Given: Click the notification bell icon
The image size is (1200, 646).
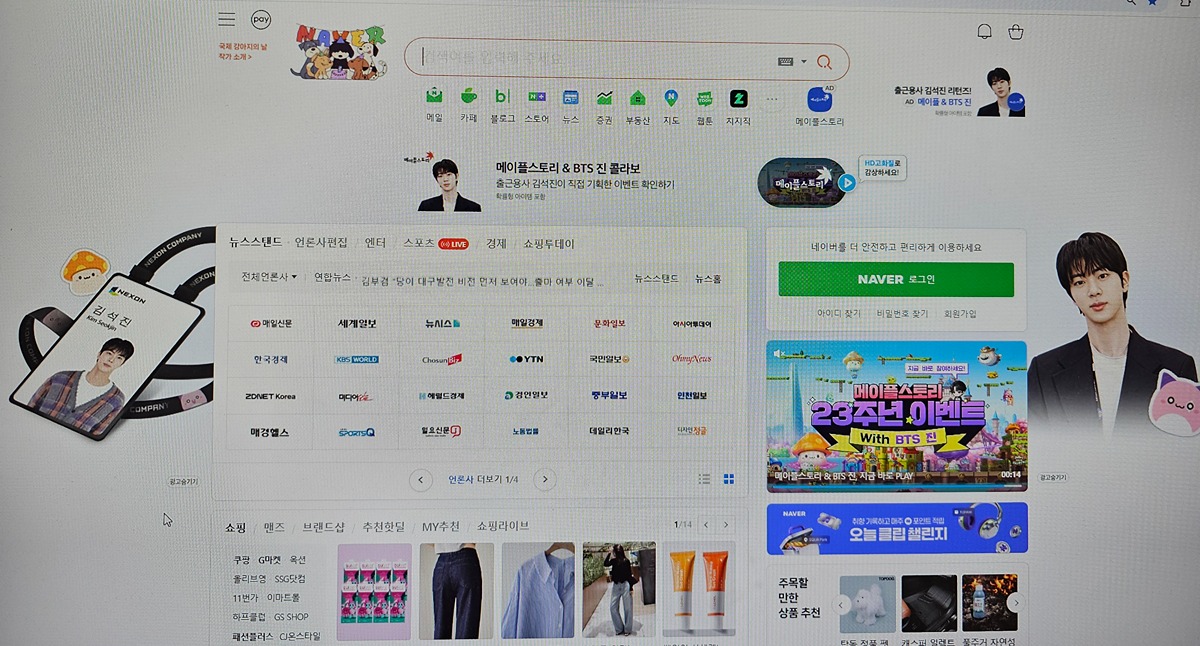Looking at the screenshot, I should (984, 32).
